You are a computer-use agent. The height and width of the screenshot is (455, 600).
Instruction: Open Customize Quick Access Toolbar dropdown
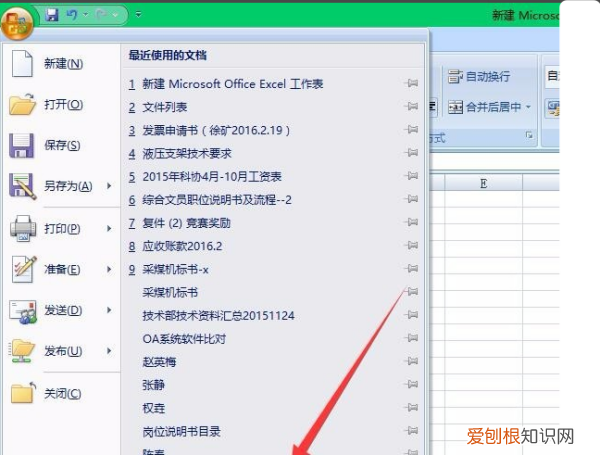click(139, 15)
